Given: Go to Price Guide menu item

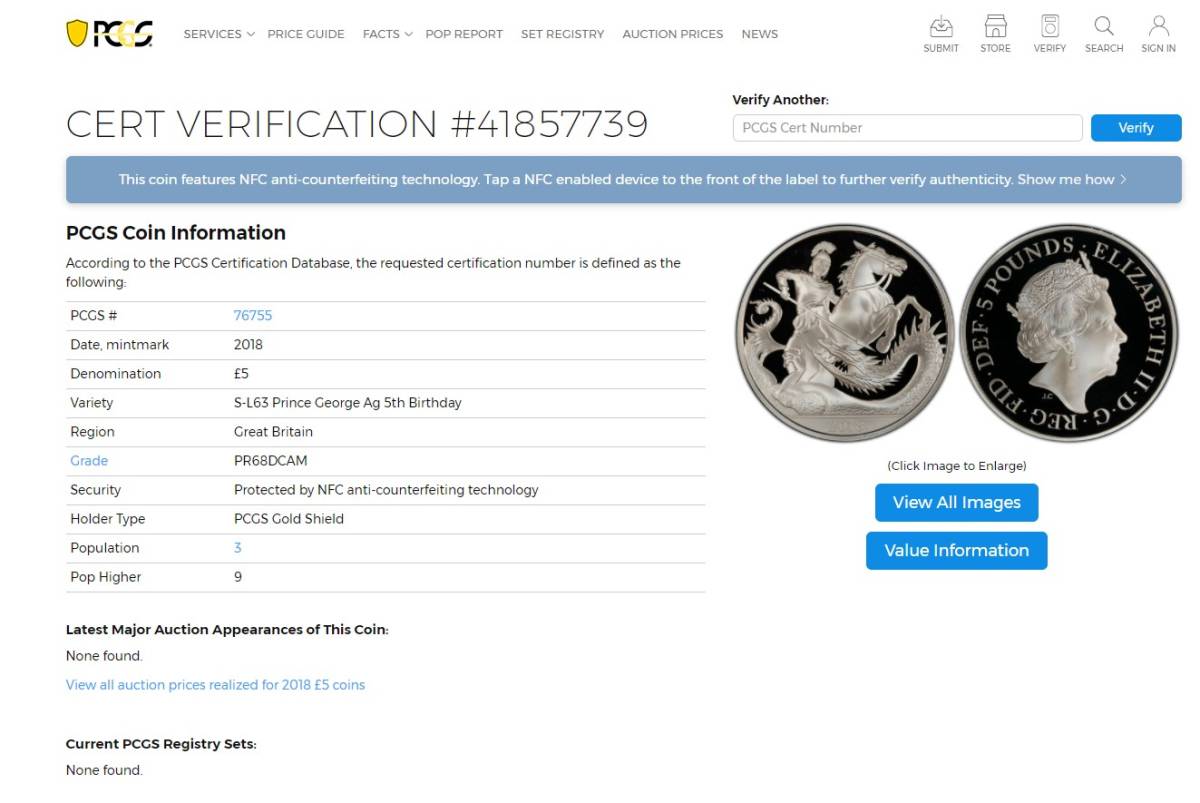Looking at the screenshot, I should tap(306, 34).
